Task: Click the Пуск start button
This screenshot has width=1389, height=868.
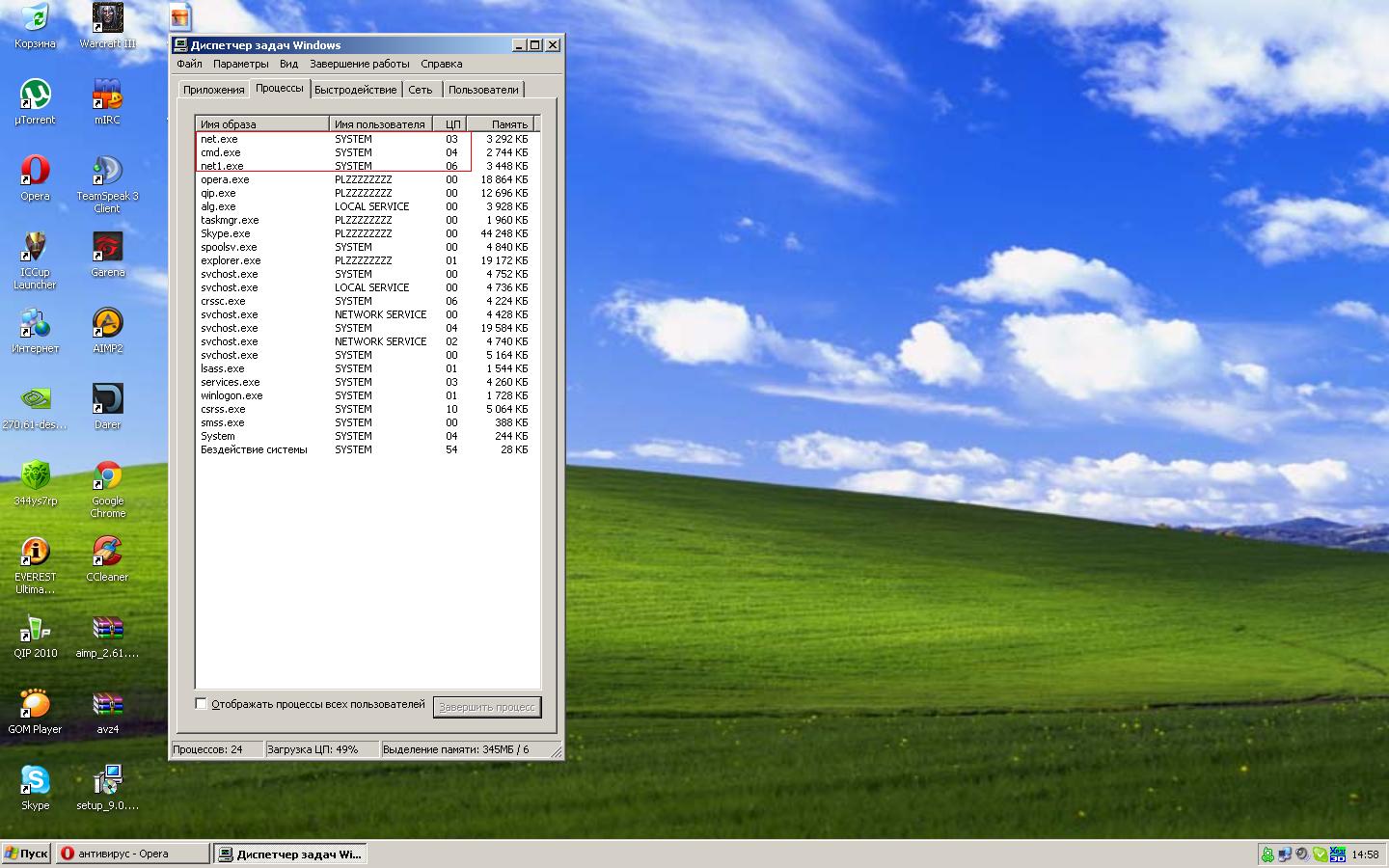Action: [26, 854]
